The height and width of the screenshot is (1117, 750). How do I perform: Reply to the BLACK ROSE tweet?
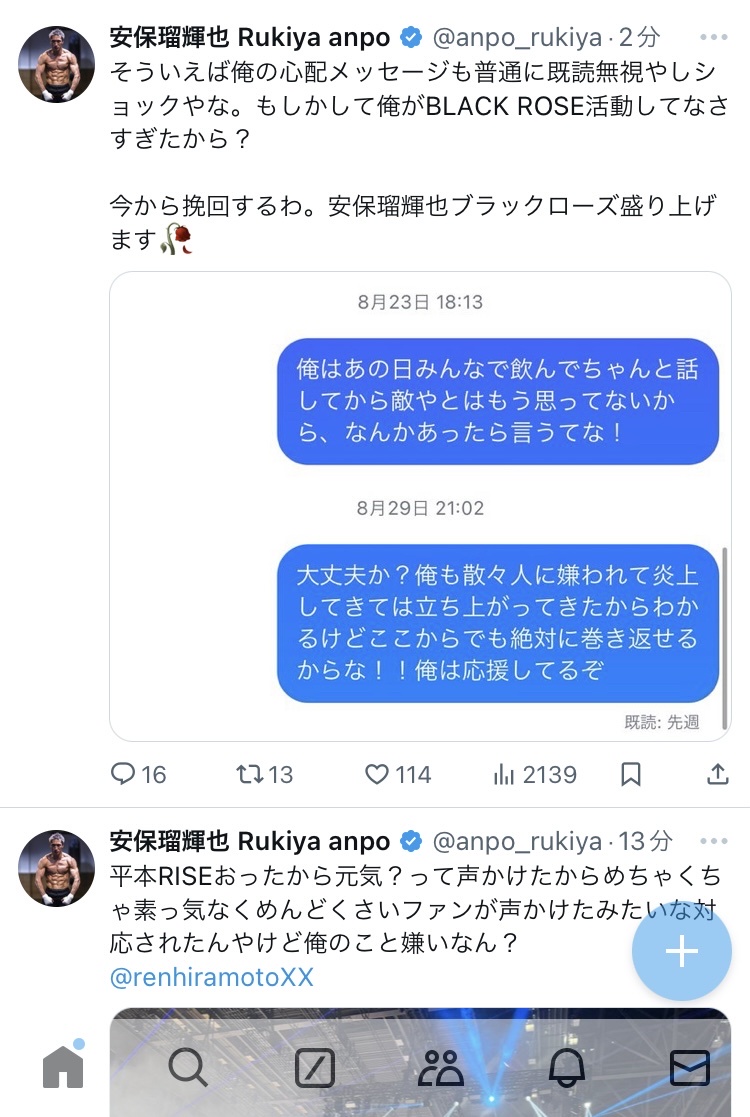[x=124, y=774]
